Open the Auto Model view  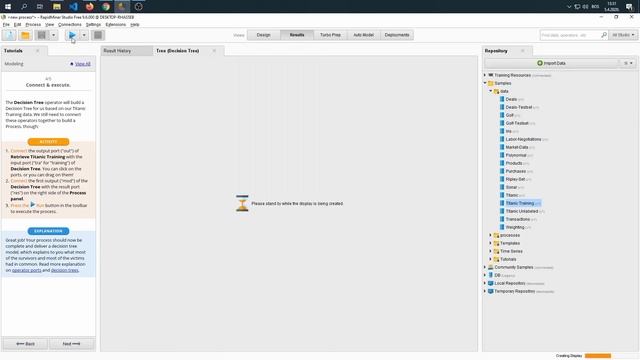(363, 35)
